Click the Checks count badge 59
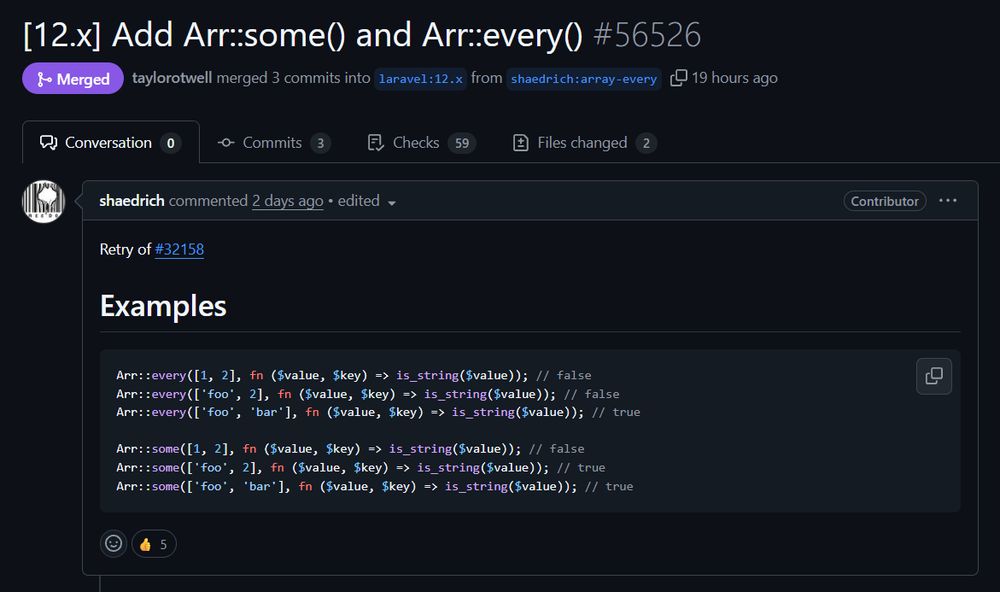Image resolution: width=1000 pixels, height=592 pixels. pyautogui.click(x=462, y=144)
